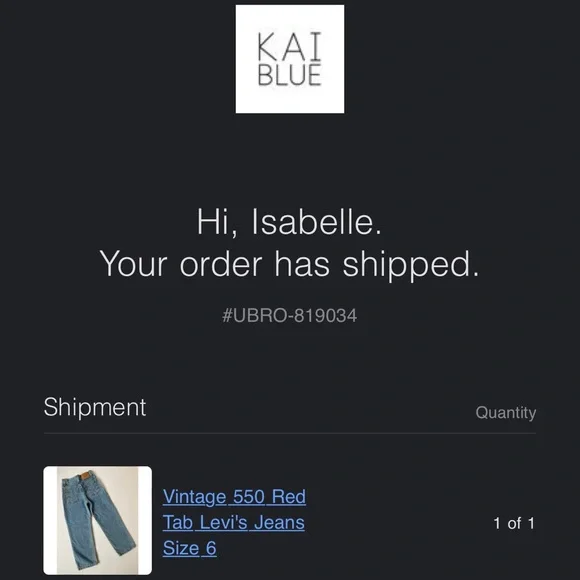This screenshot has height=580, width=580.
Task: Click the word shipped in the headline
Action: point(411,265)
